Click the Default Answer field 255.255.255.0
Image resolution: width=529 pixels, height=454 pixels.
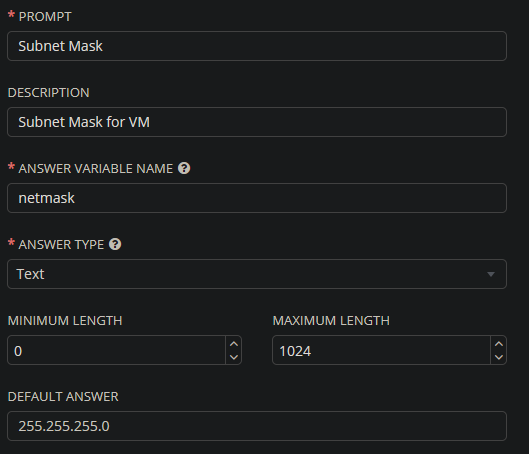257,426
